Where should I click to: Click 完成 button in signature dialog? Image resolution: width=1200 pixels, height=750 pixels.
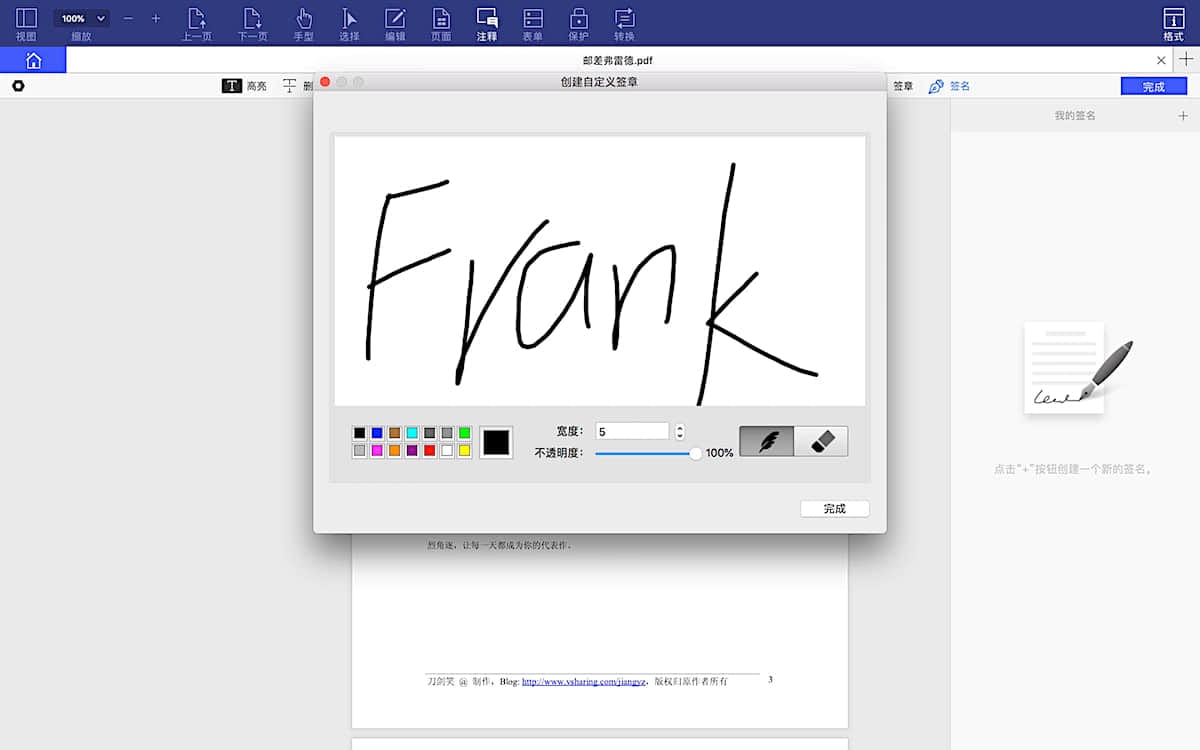834,509
